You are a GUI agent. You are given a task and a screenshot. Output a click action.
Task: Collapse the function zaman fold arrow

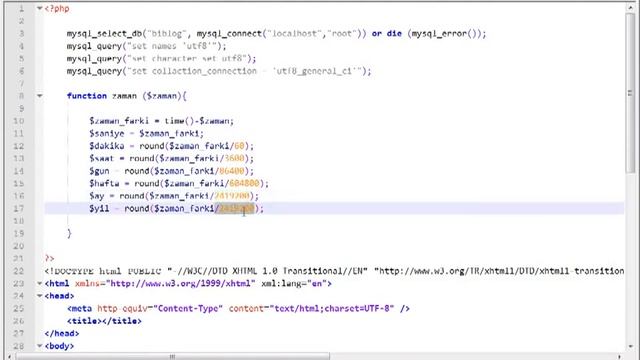tap(40, 96)
